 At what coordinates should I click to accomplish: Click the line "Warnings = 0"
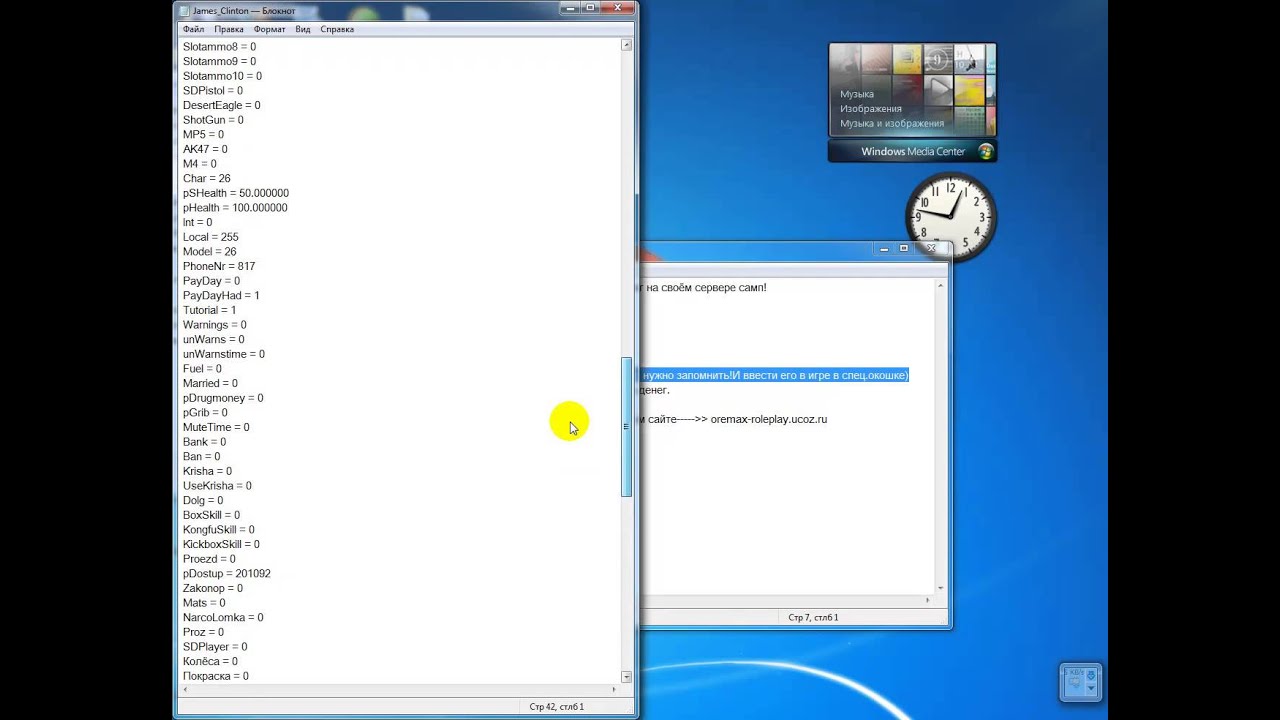[214, 325]
